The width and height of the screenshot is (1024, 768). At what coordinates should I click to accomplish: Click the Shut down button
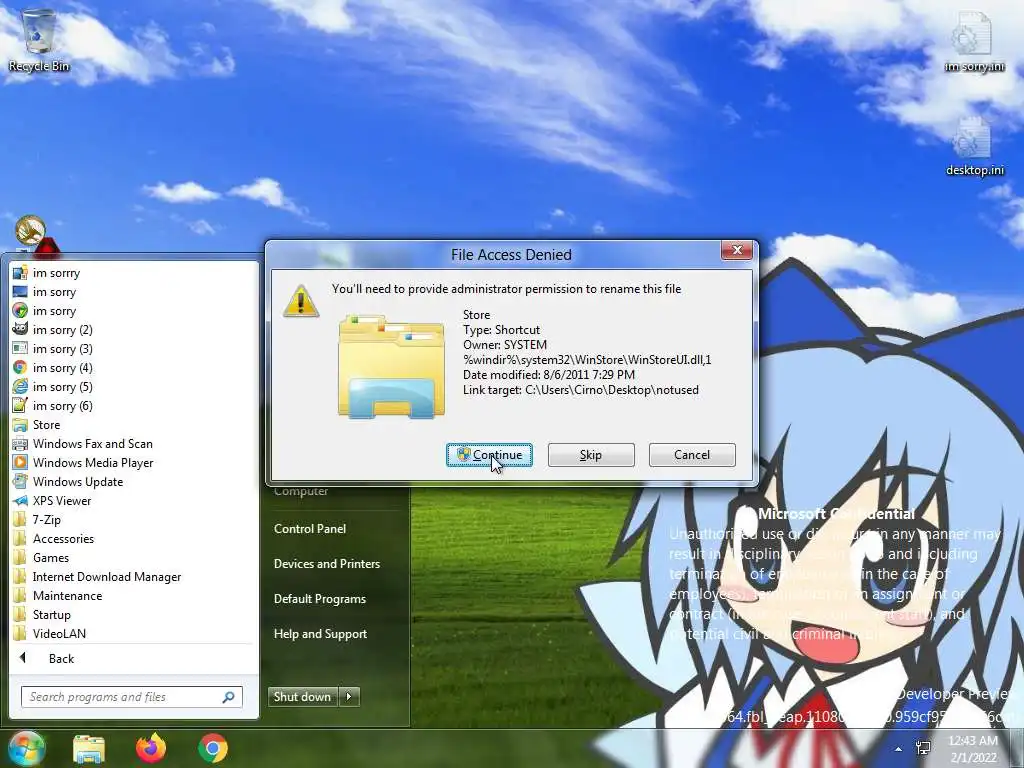303,697
